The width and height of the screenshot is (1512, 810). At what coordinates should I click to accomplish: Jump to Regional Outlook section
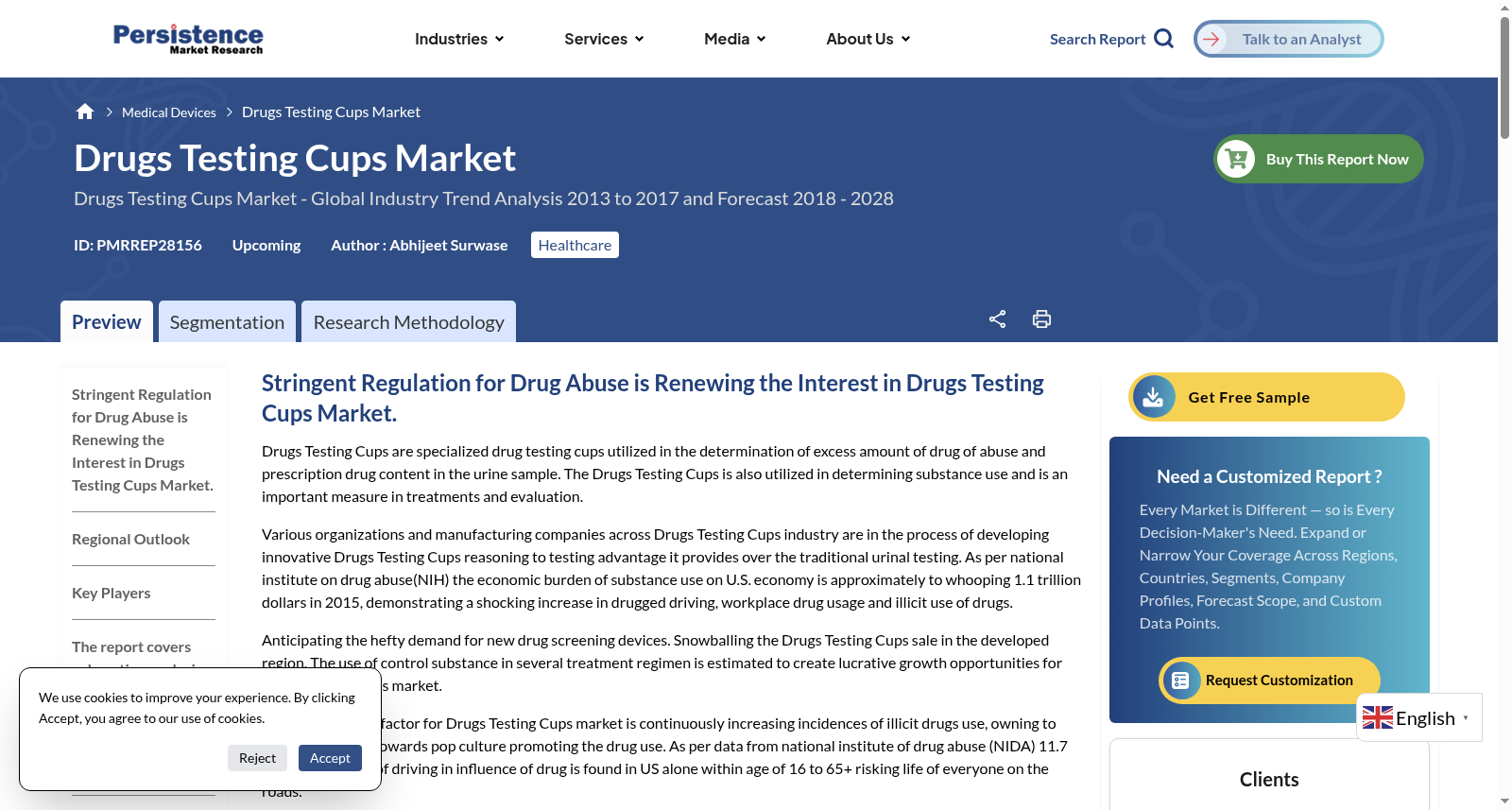(x=130, y=539)
